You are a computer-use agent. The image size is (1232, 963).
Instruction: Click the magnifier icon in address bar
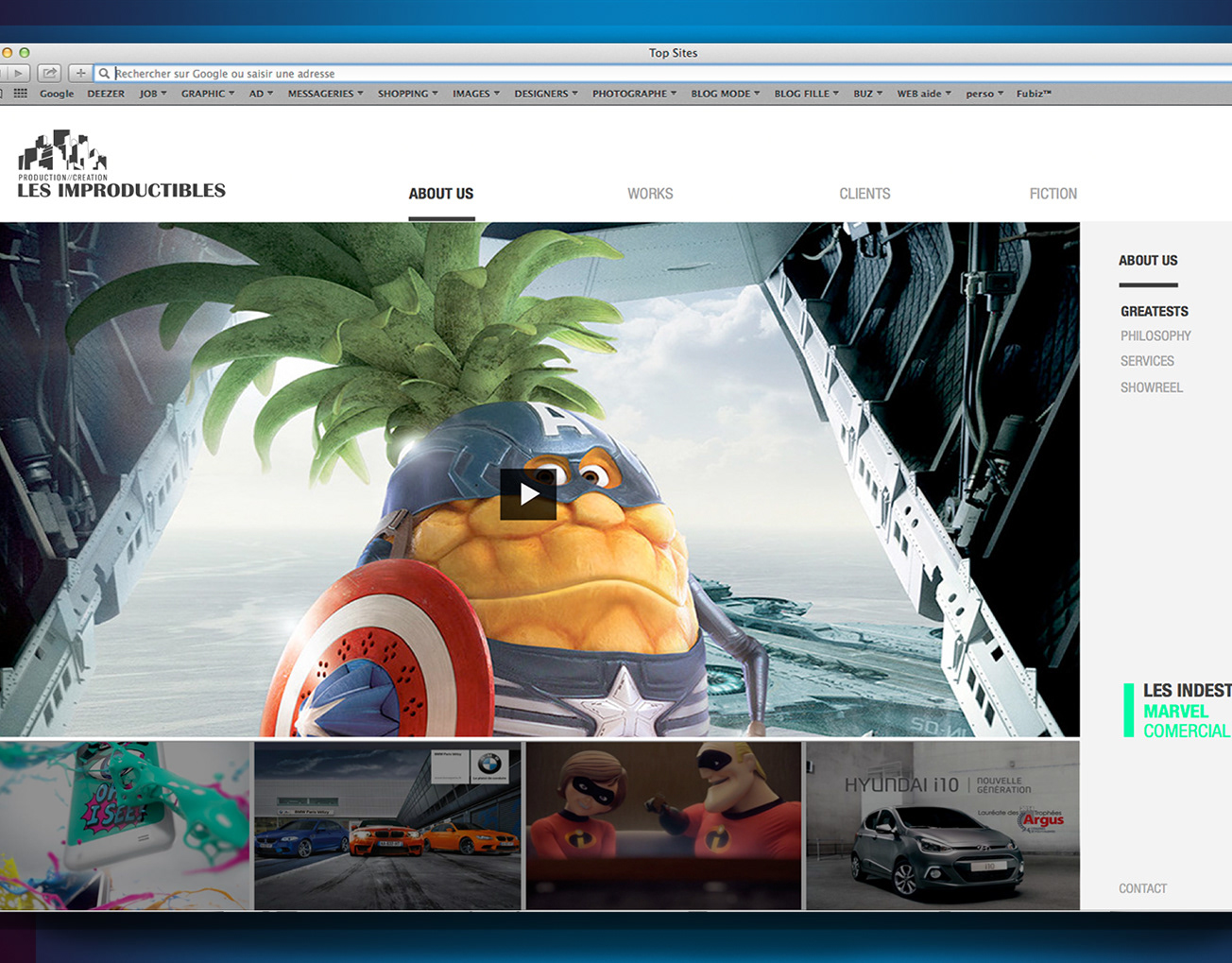click(x=105, y=73)
